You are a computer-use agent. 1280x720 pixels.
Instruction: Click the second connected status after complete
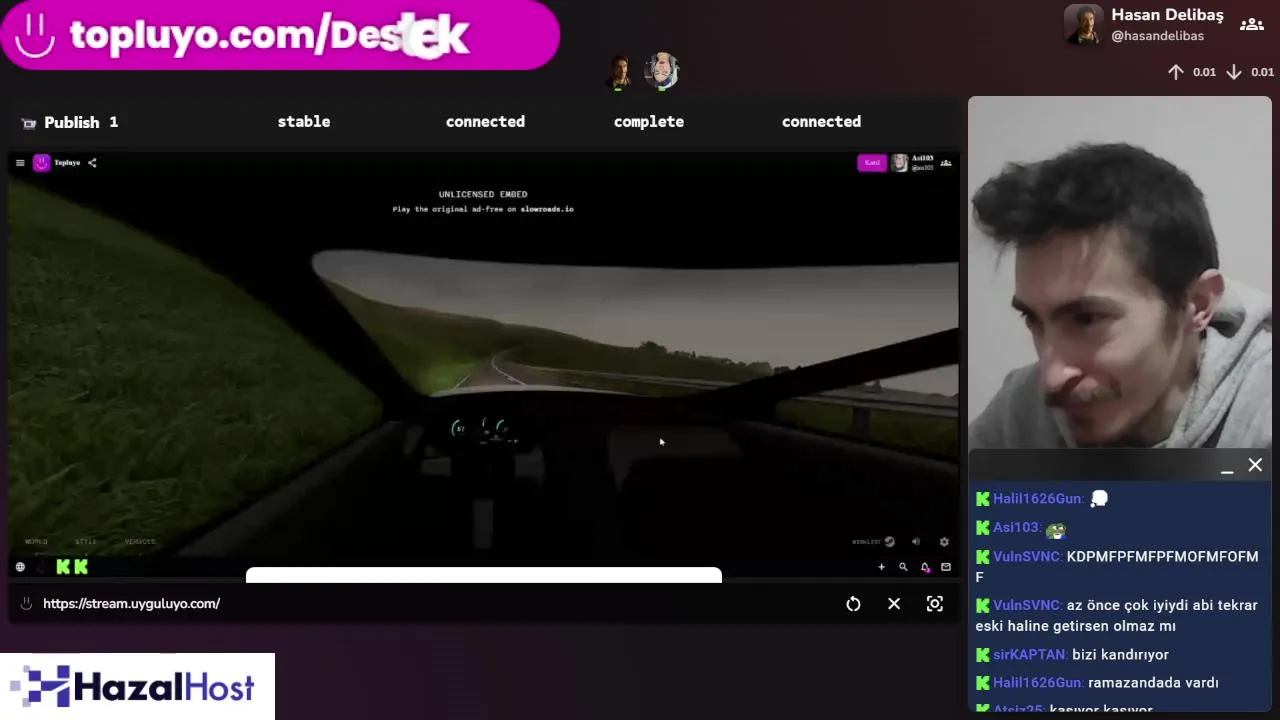coord(821,121)
